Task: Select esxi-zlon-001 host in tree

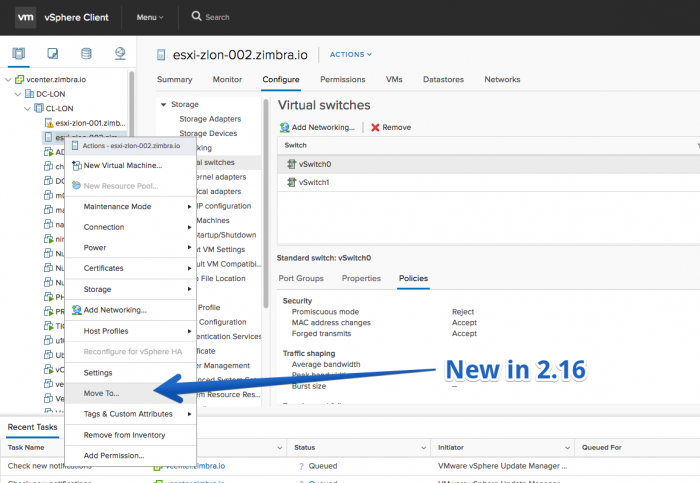Action: (85, 123)
